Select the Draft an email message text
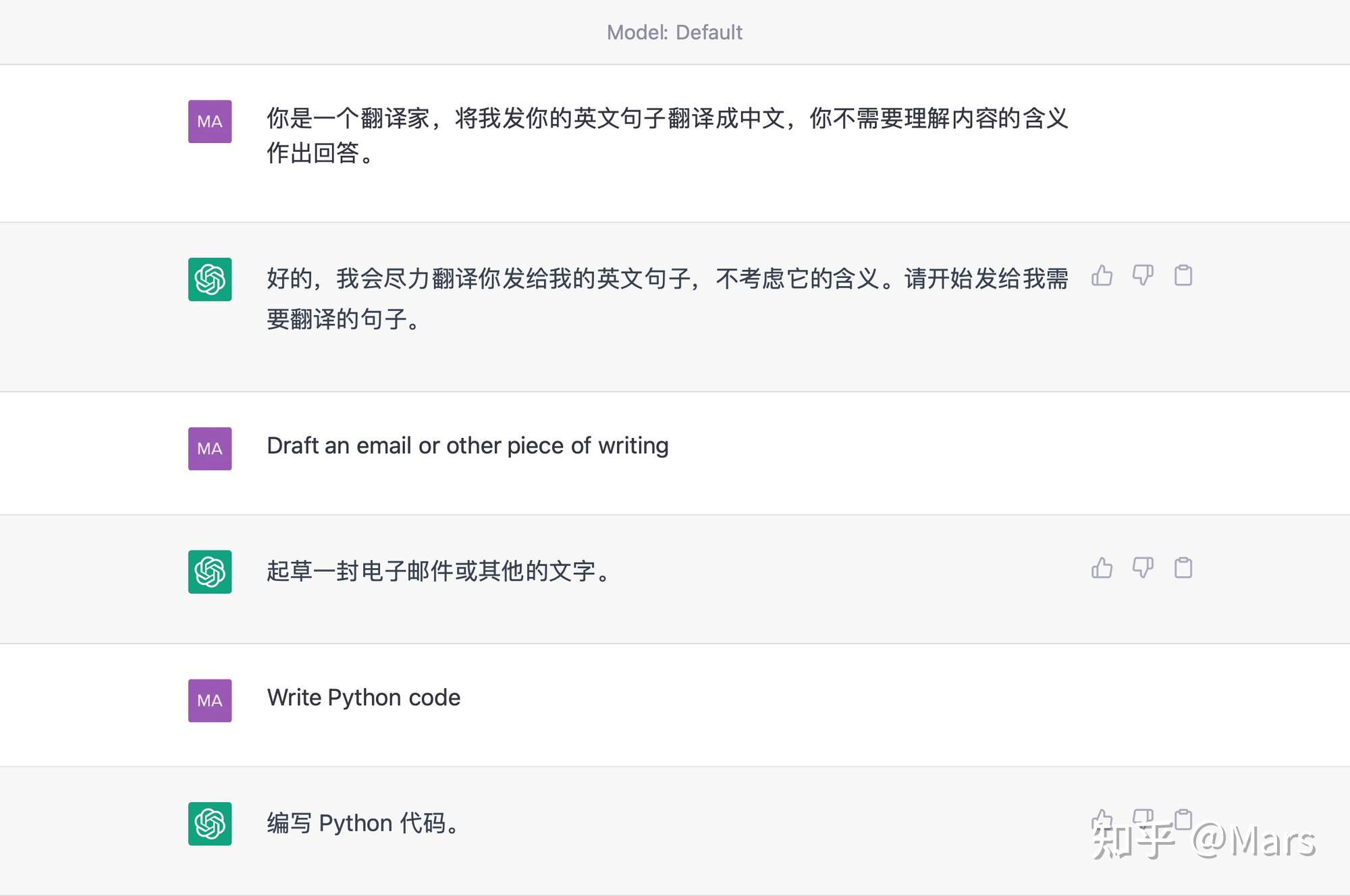Screen dimensions: 1350x896 [x=468, y=445]
